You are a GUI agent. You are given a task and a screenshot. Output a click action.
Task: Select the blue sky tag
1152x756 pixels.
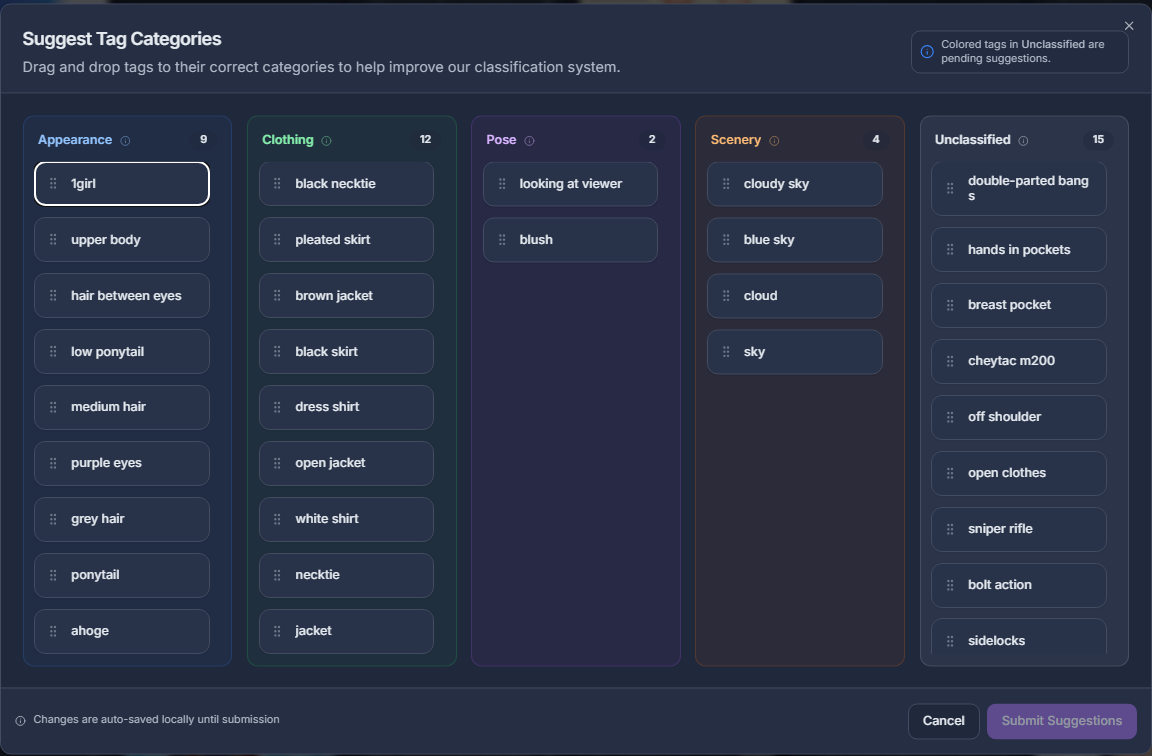click(794, 240)
